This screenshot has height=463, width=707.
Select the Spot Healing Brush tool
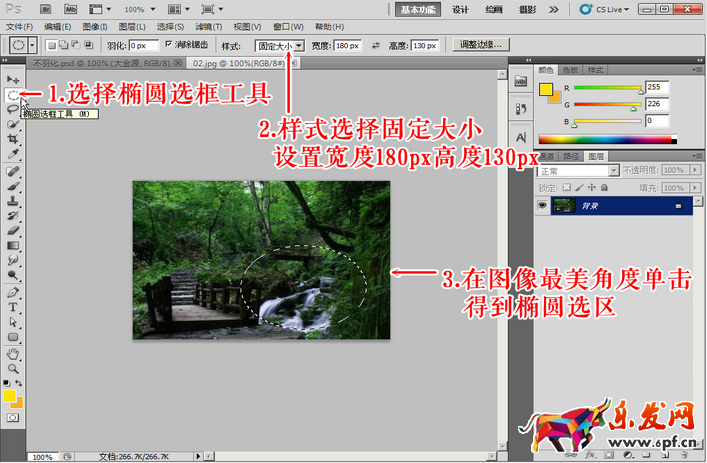coord(13,171)
